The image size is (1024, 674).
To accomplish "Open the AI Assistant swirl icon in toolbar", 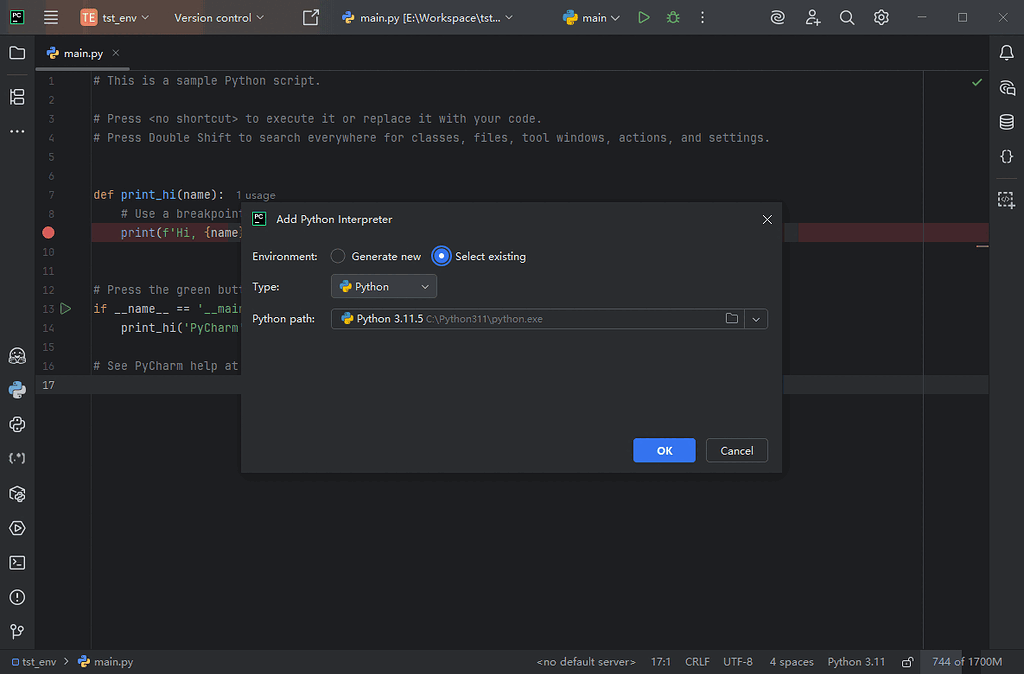I will 777,18.
